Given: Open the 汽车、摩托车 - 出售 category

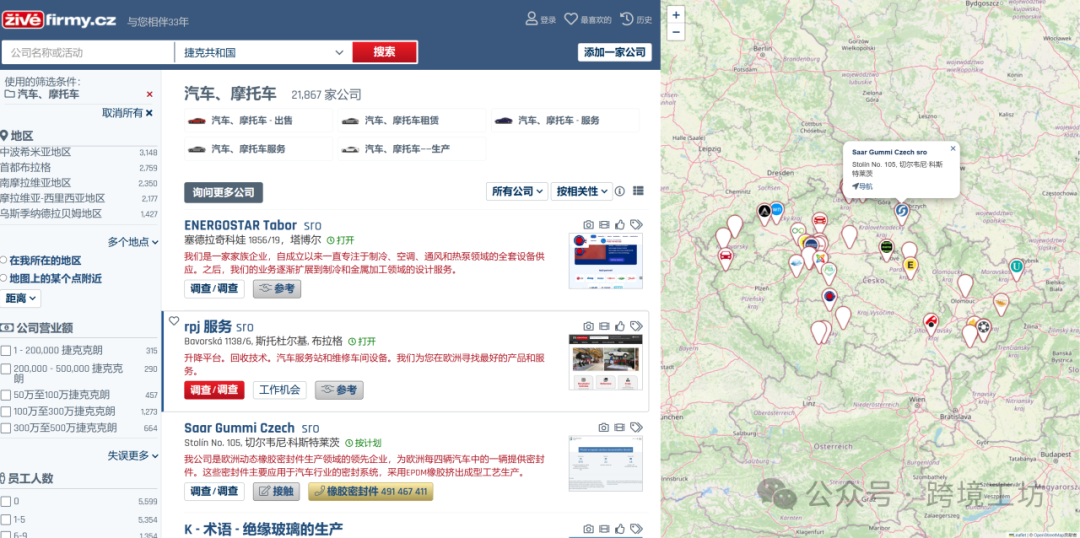Looking at the screenshot, I should [259, 121].
